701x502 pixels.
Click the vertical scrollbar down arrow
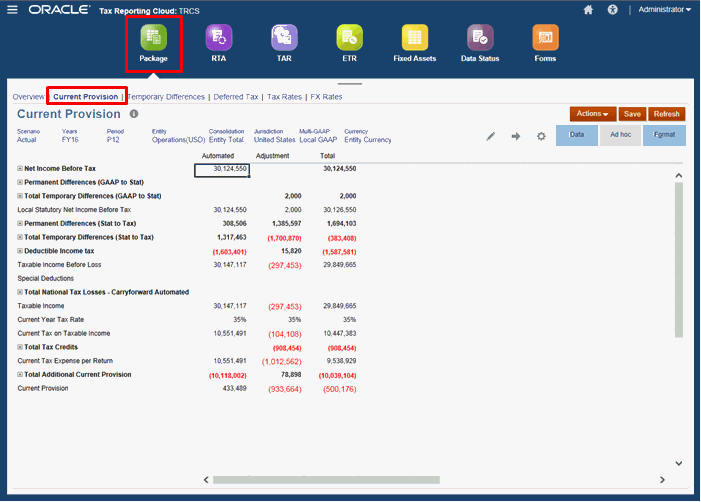[679, 464]
